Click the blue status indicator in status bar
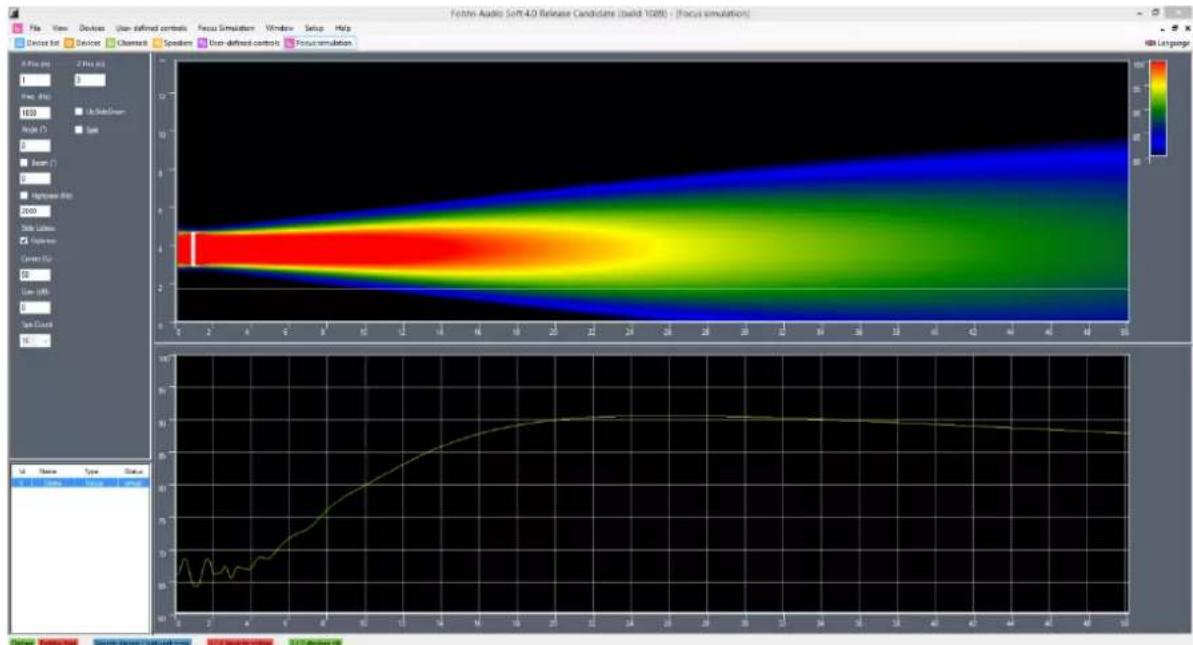Screen dimensions: 1193x645 tap(142, 642)
